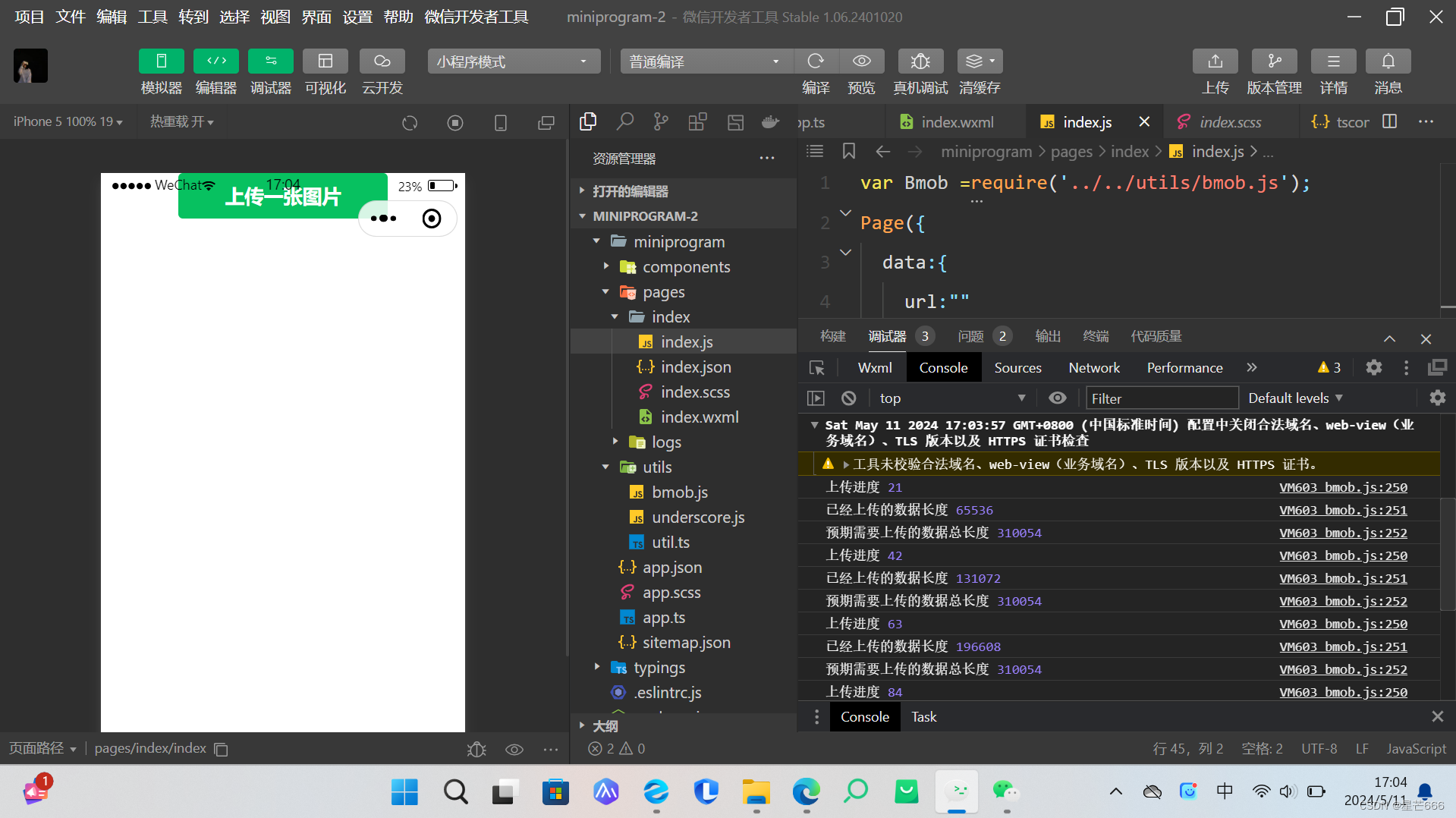This screenshot has width=1456, height=818.
Task: Click the preview (预览) eye icon
Action: click(x=861, y=61)
